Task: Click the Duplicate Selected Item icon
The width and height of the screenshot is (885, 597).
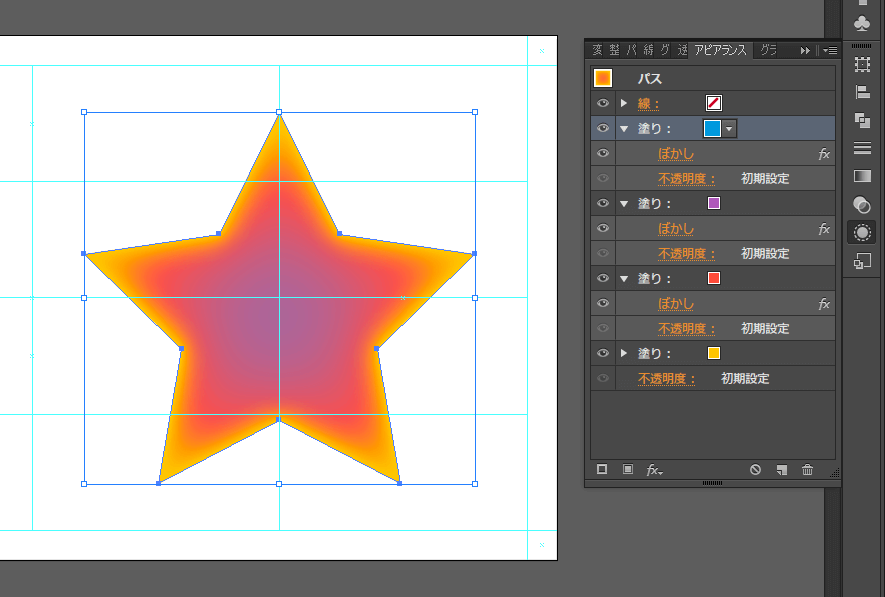Action: pyautogui.click(x=781, y=470)
